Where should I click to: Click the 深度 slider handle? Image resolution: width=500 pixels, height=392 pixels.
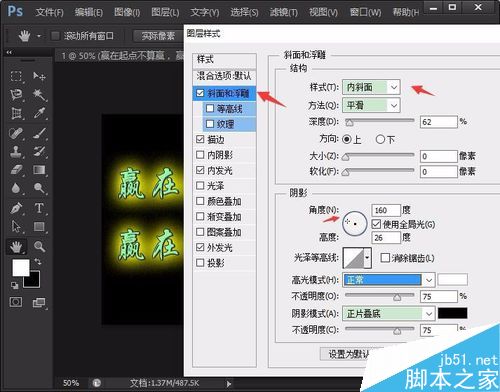click(x=349, y=123)
